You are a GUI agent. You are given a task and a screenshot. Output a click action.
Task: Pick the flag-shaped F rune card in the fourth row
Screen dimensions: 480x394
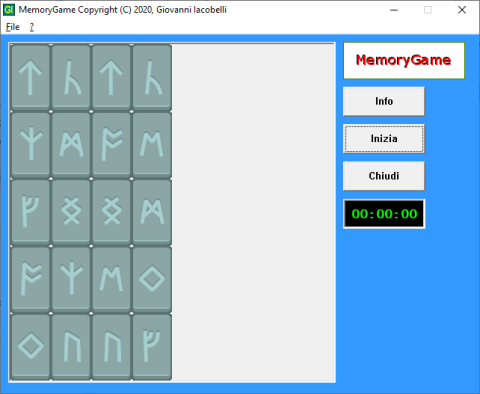coord(30,279)
